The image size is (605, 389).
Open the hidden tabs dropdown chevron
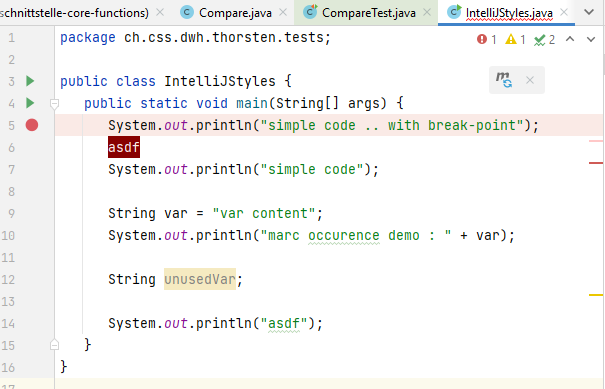point(589,12)
